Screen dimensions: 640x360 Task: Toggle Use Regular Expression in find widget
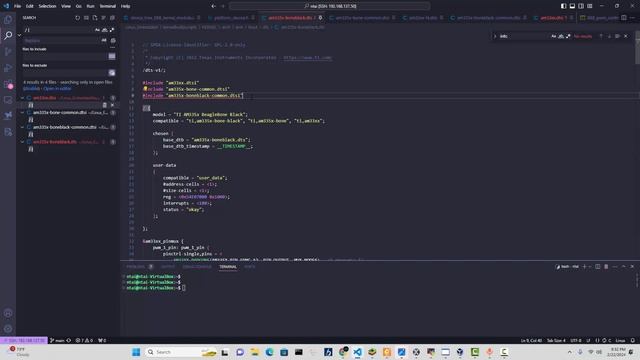[x=568, y=36]
